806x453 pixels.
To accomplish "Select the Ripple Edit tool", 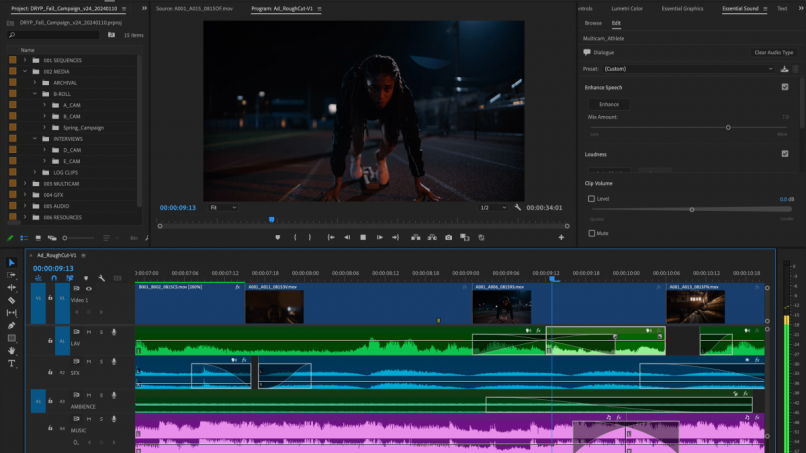I will point(11,288).
